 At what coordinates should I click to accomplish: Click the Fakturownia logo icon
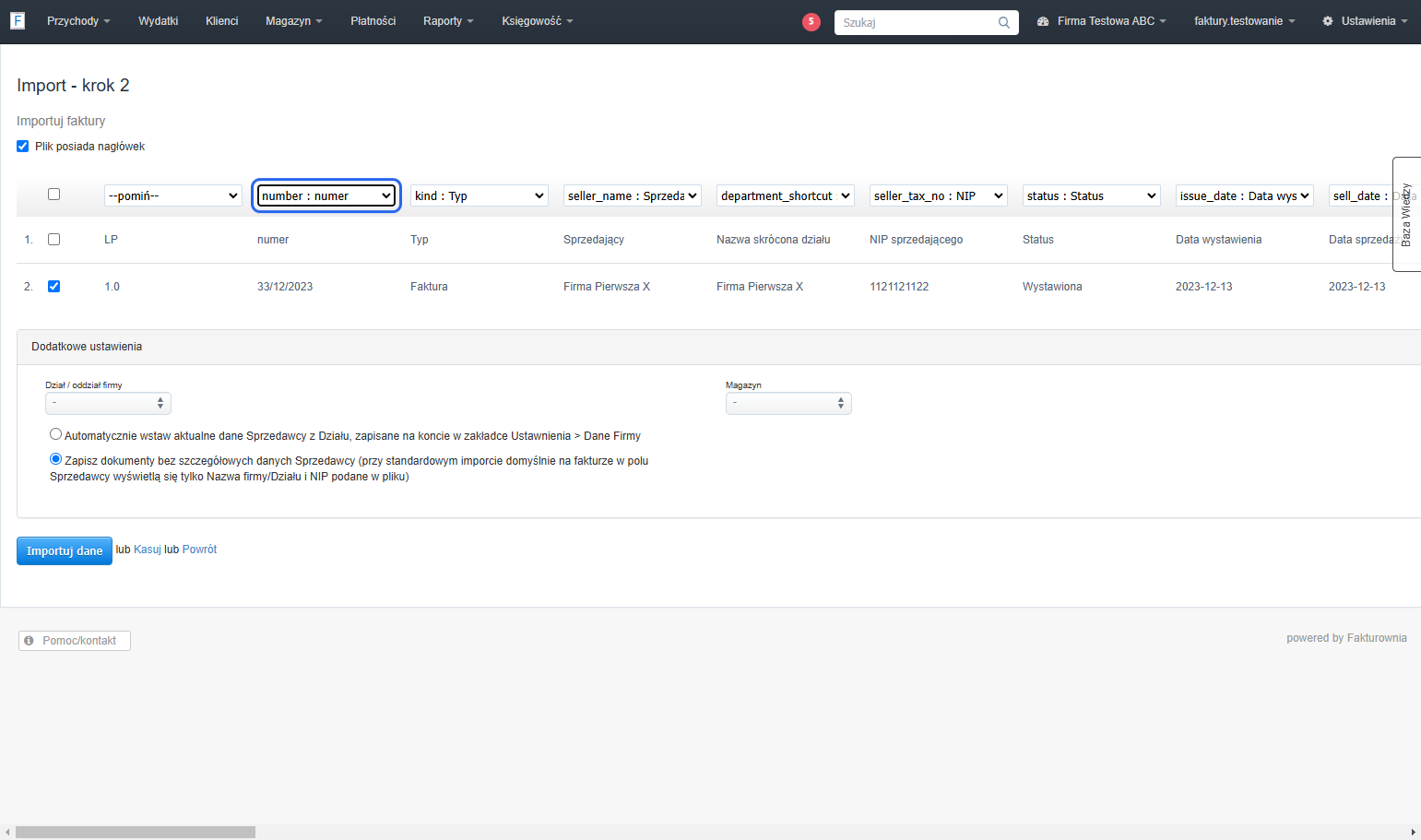coord(18,20)
